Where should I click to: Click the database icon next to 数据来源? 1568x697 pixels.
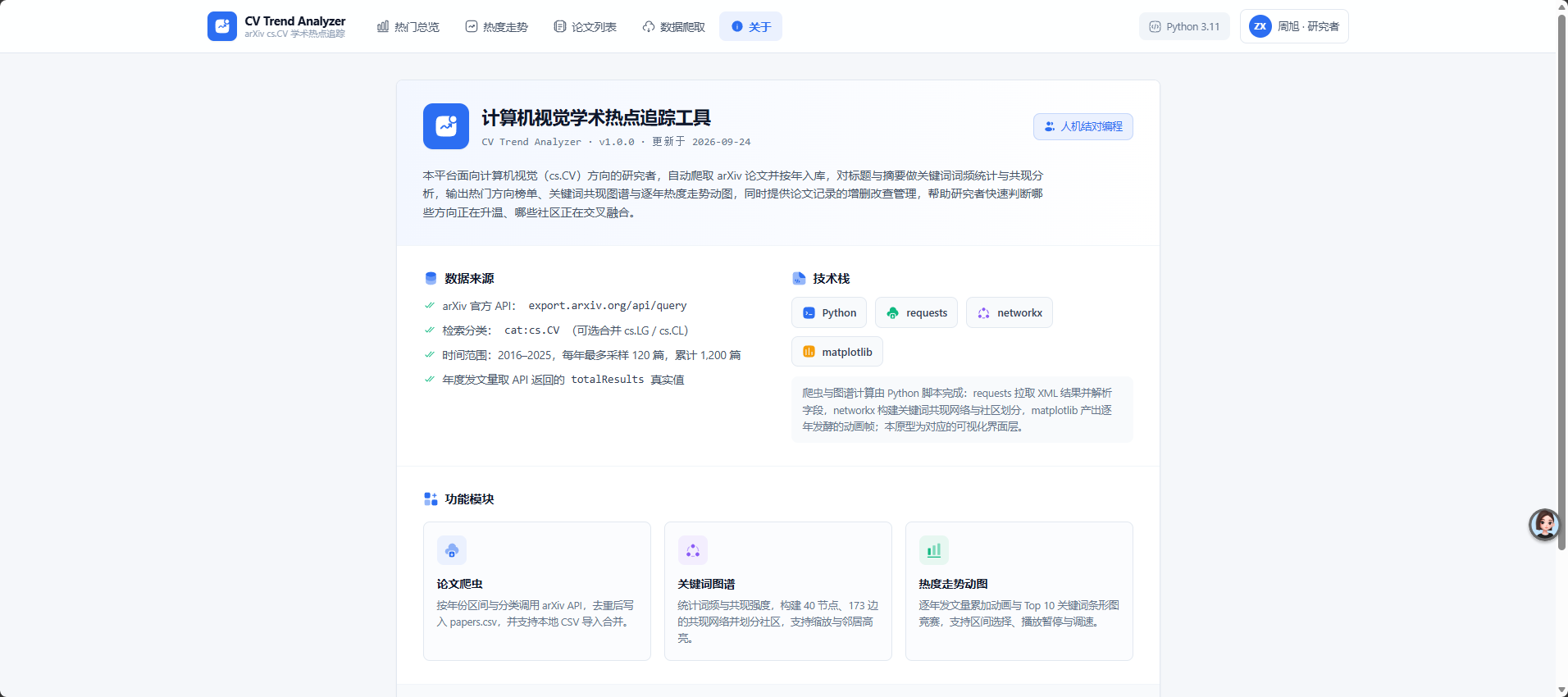[x=431, y=278]
